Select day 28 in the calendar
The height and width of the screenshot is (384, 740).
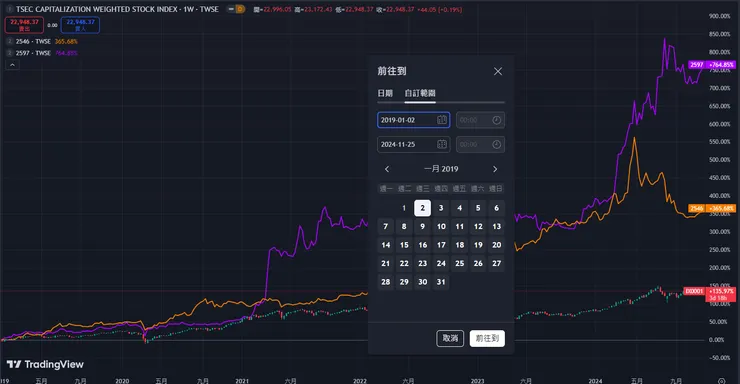point(386,282)
